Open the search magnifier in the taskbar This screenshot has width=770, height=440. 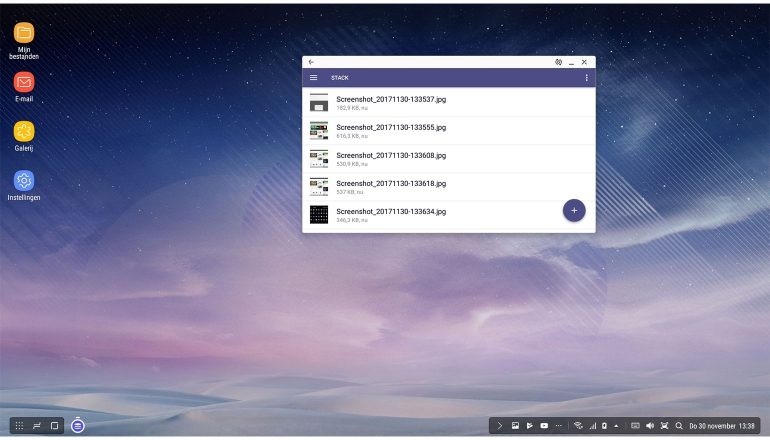pos(678,426)
